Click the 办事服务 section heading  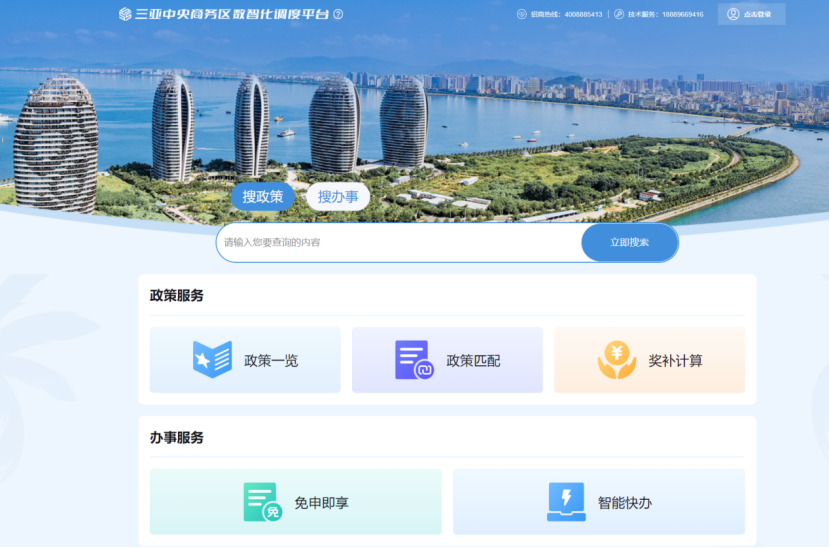tap(177, 438)
